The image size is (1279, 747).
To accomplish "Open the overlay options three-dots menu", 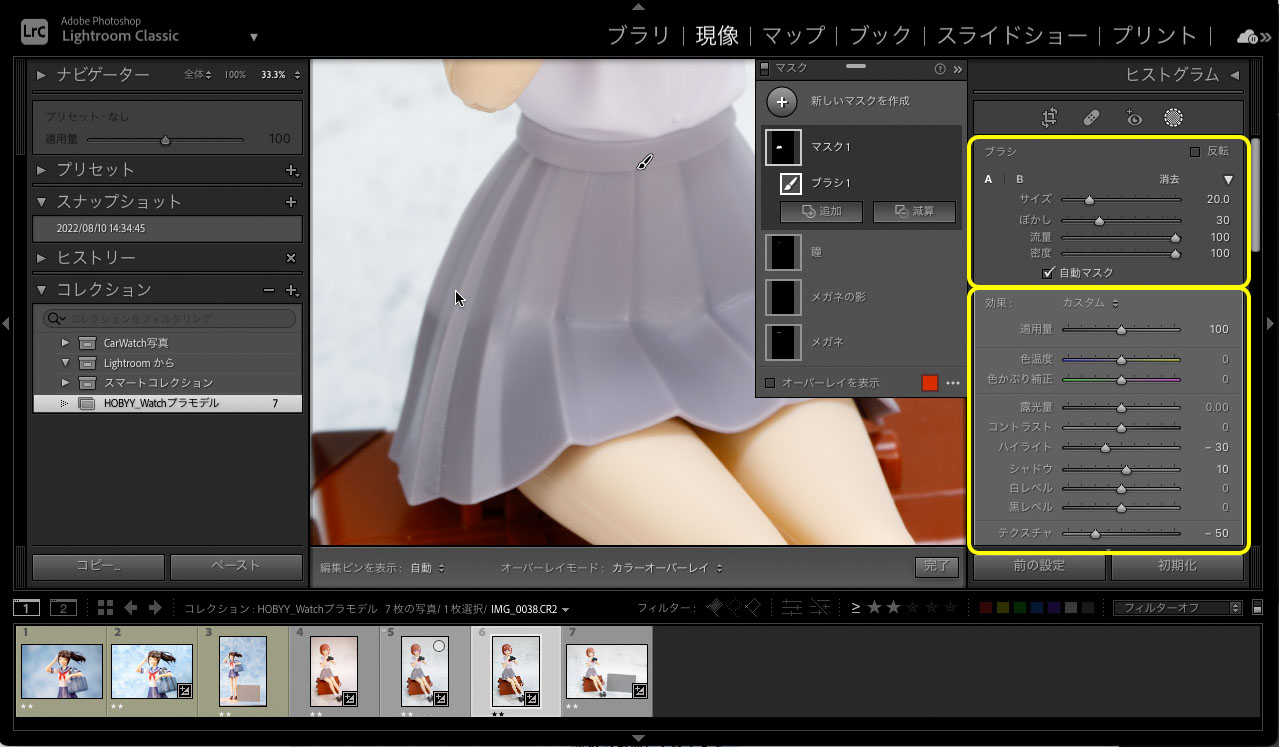I will click(x=953, y=382).
